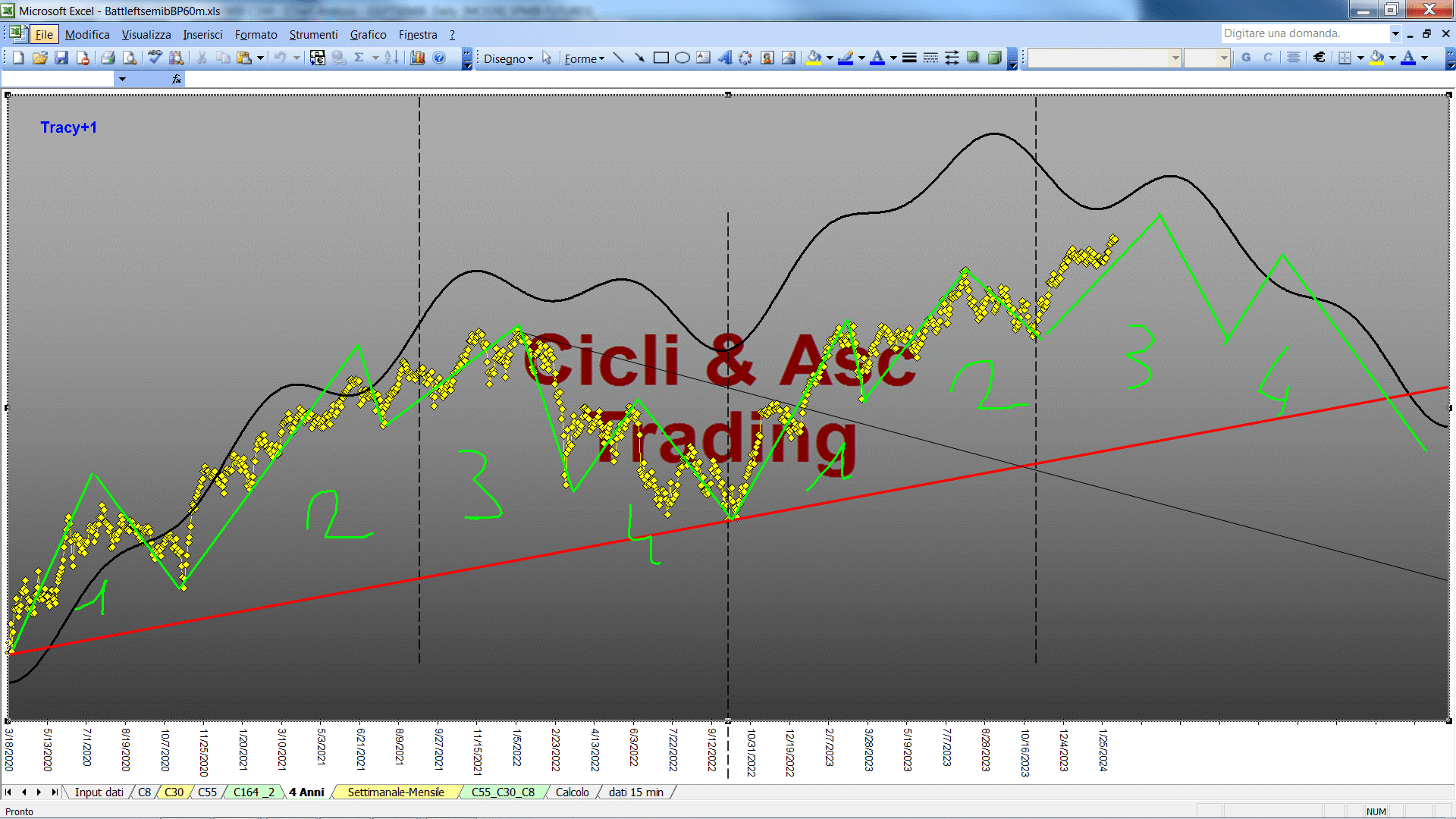Viewport: 1456px width, 819px height.
Task: Select the Arrow drawing tool
Action: coord(639,58)
